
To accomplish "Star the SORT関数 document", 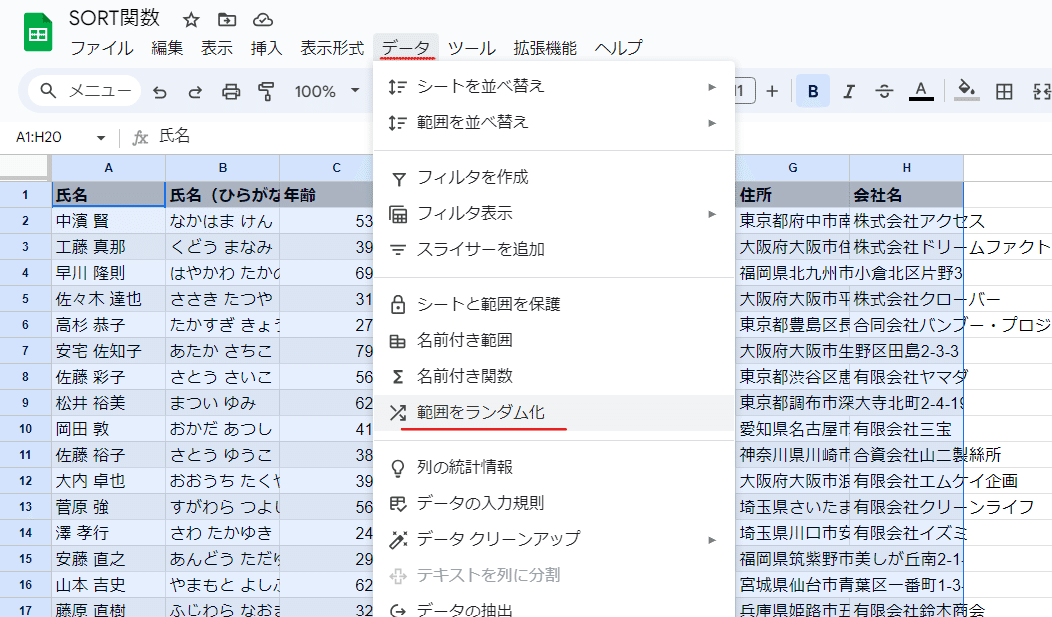I will point(191,20).
